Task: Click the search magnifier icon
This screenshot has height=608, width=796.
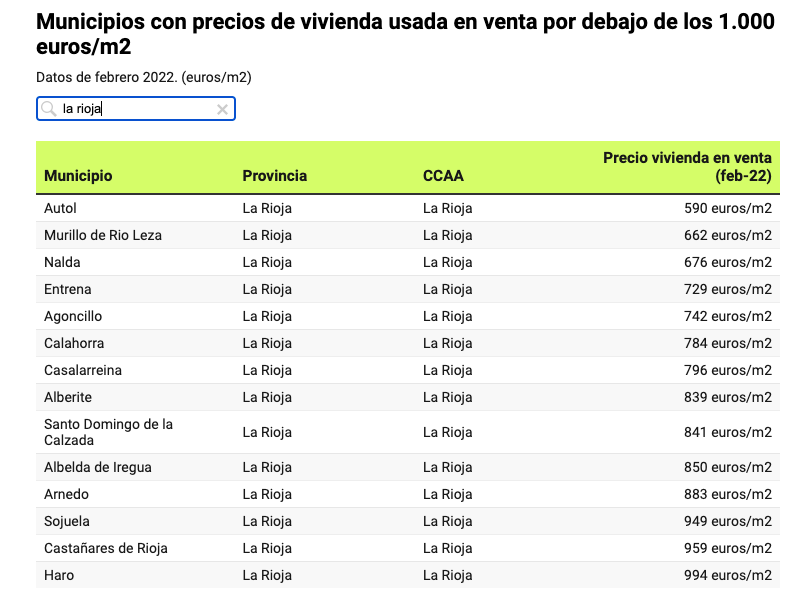Action: (x=48, y=109)
